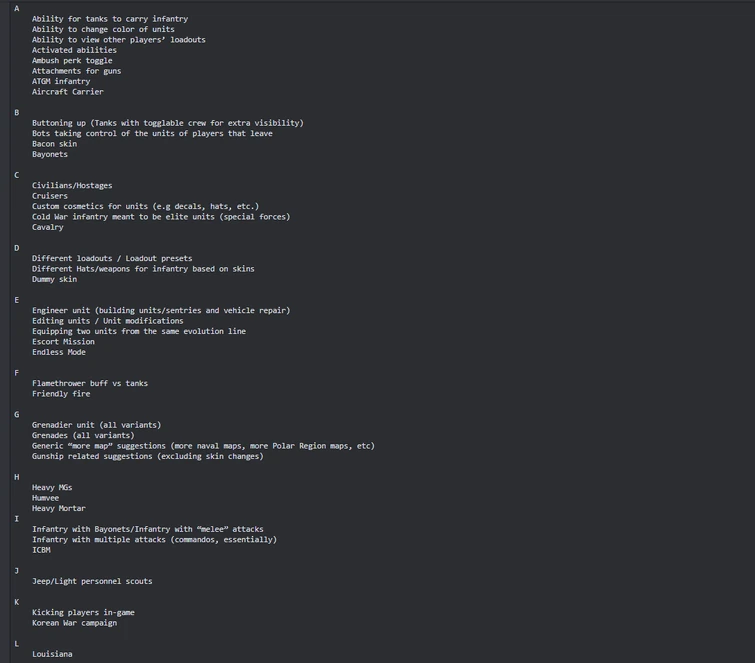Click the "ICBM" entry
This screenshot has height=663, width=755.
[x=41, y=550]
